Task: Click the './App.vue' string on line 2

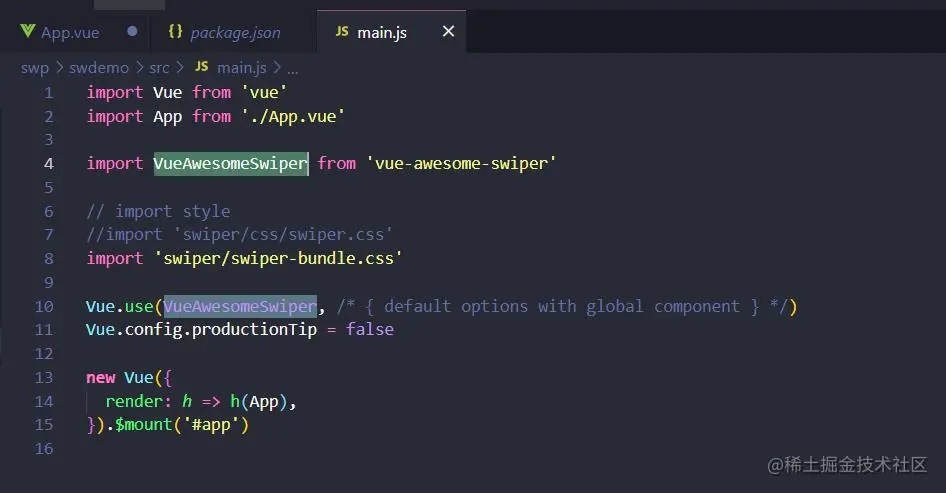Action: coord(293,116)
